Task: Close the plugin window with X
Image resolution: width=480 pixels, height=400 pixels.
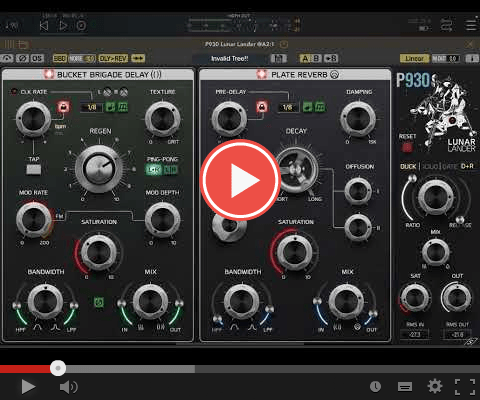Action: 469,44
